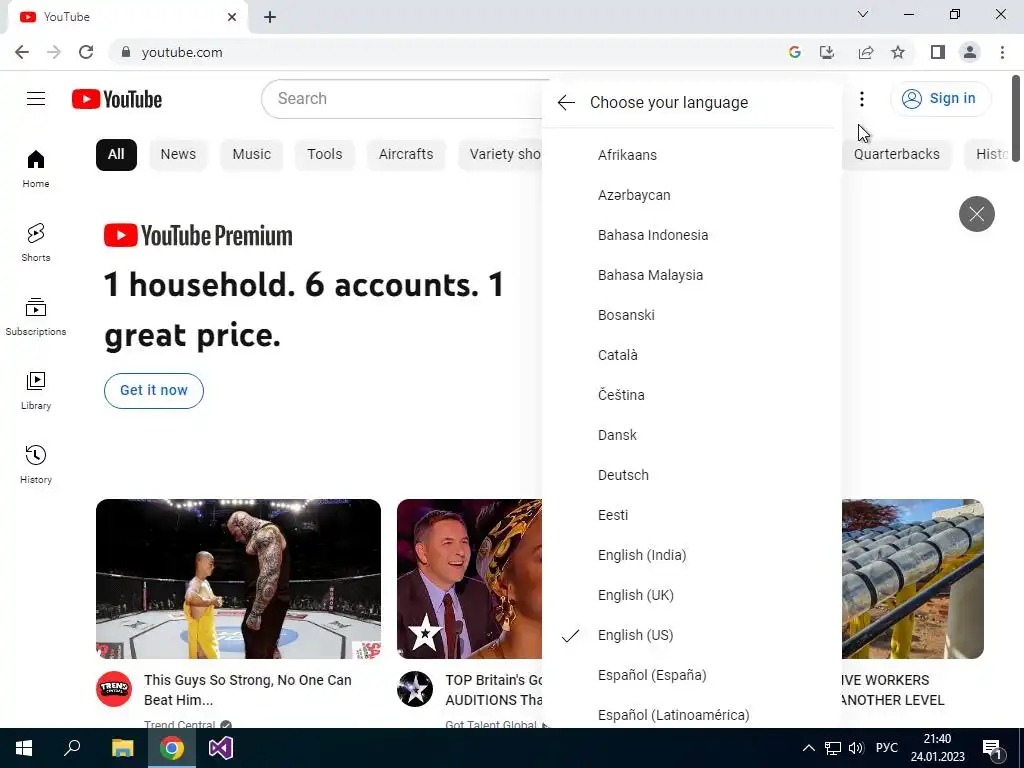The image size is (1024, 768).
Task: Choose English (India) language
Action: click(692, 555)
